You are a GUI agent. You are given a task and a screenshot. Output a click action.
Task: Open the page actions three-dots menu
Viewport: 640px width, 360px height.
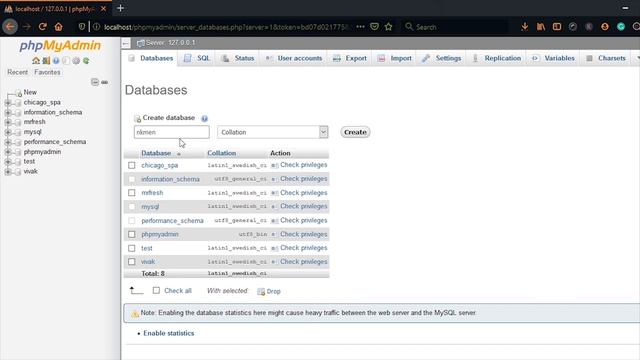pyautogui.click(x=360, y=27)
